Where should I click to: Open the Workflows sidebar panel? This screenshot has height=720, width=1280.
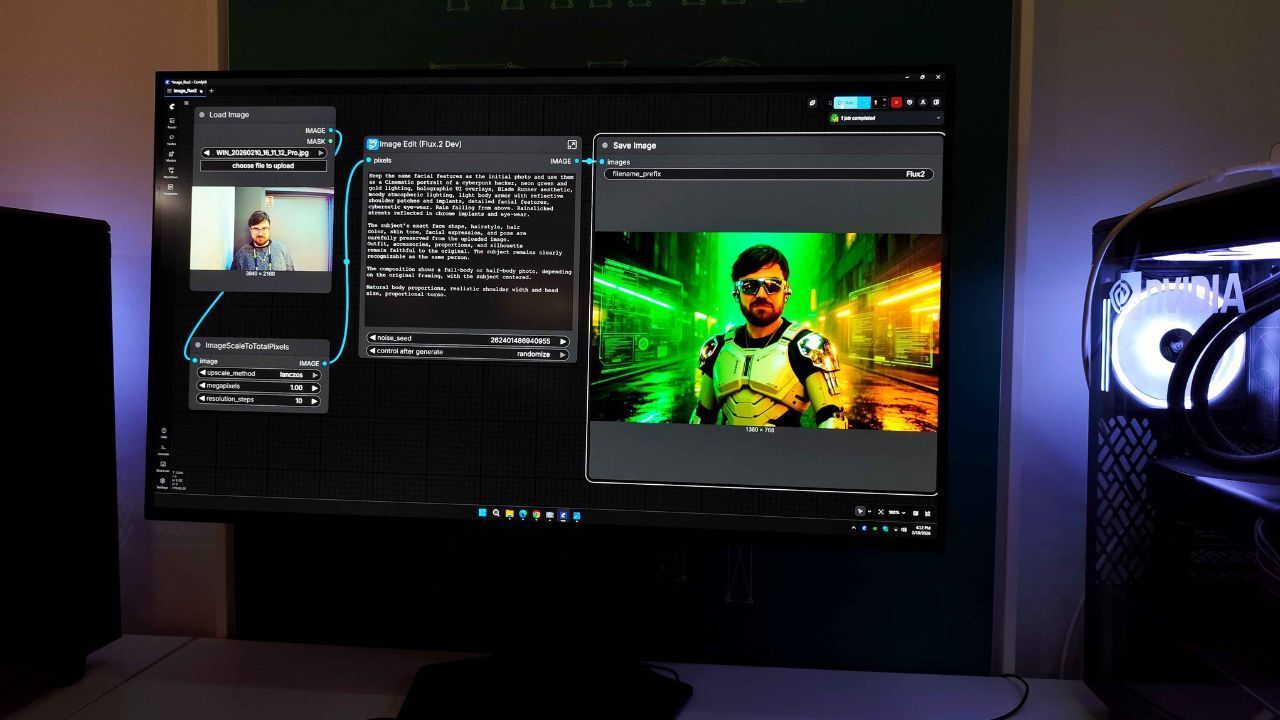(172, 172)
